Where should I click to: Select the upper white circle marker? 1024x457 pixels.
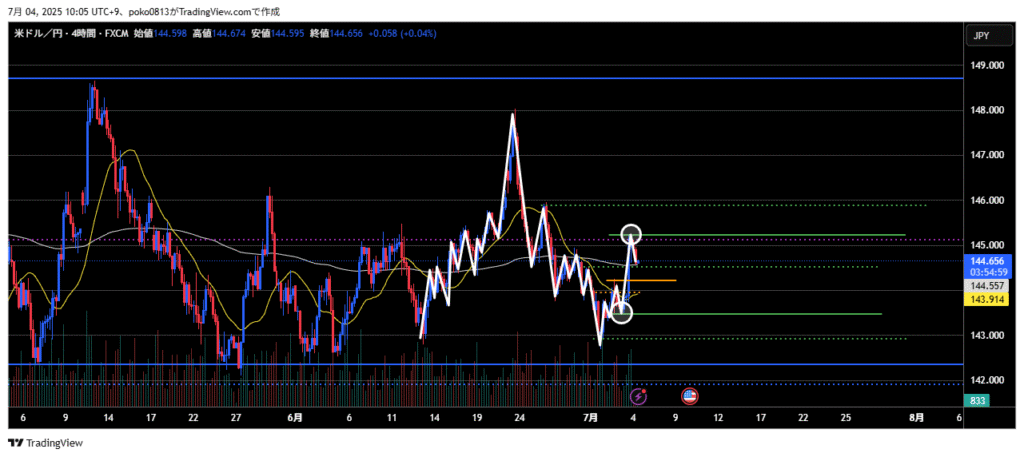click(631, 235)
